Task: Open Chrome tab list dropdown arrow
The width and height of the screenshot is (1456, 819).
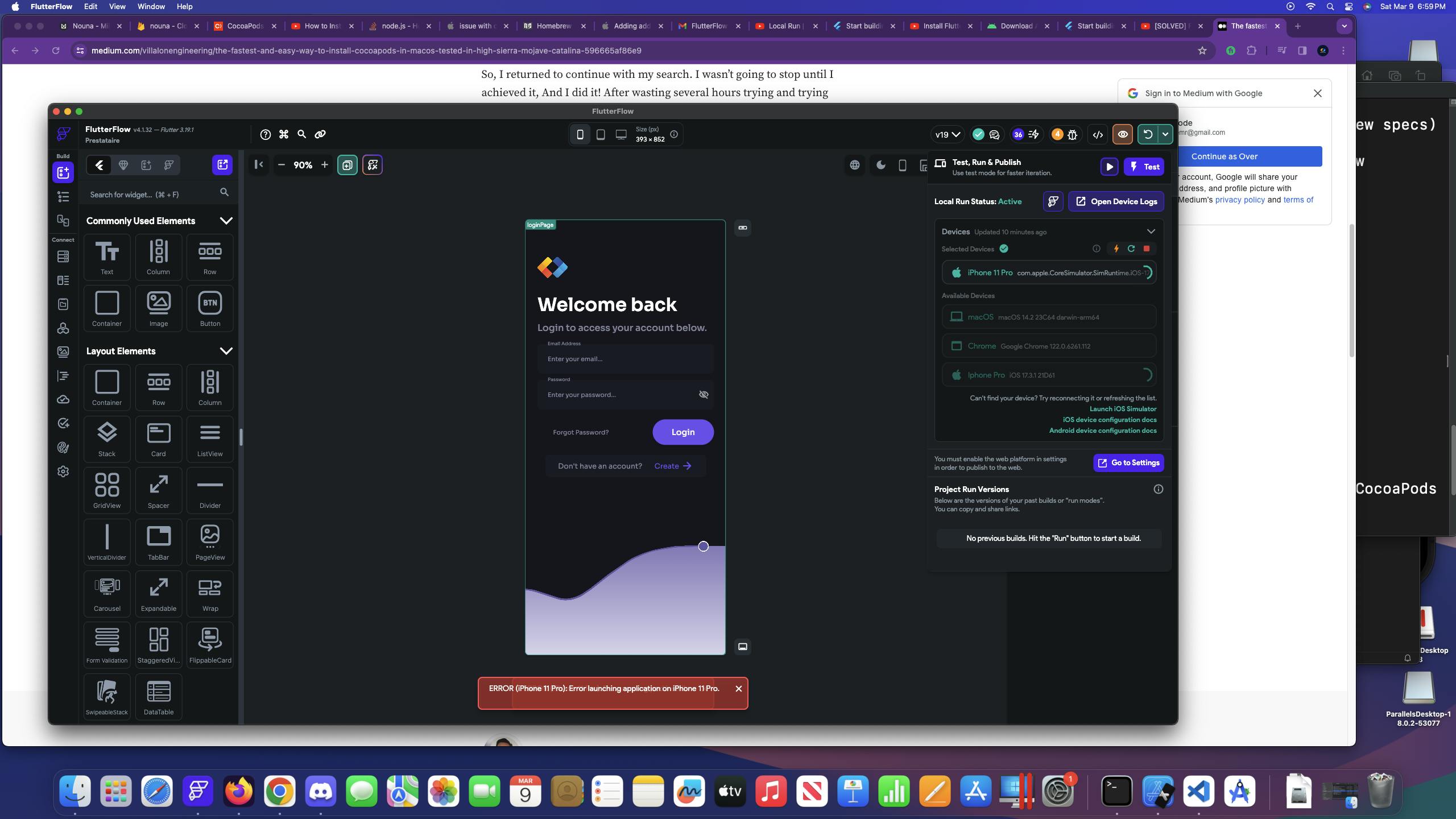Action: [1345, 26]
